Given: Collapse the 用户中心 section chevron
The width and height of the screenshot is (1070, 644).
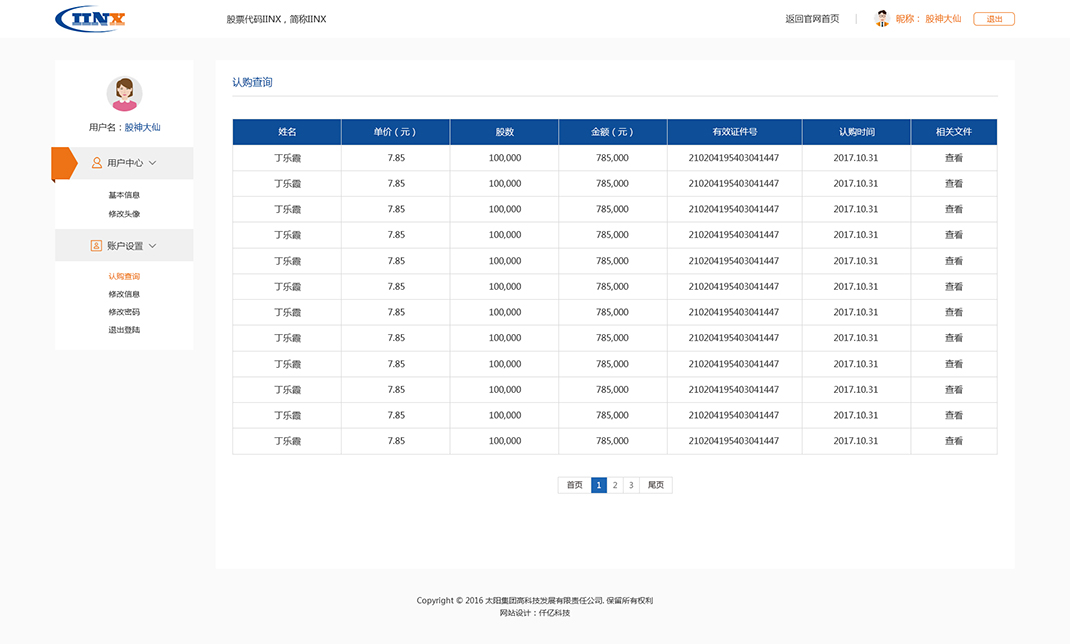Looking at the screenshot, I should (152, 162).
